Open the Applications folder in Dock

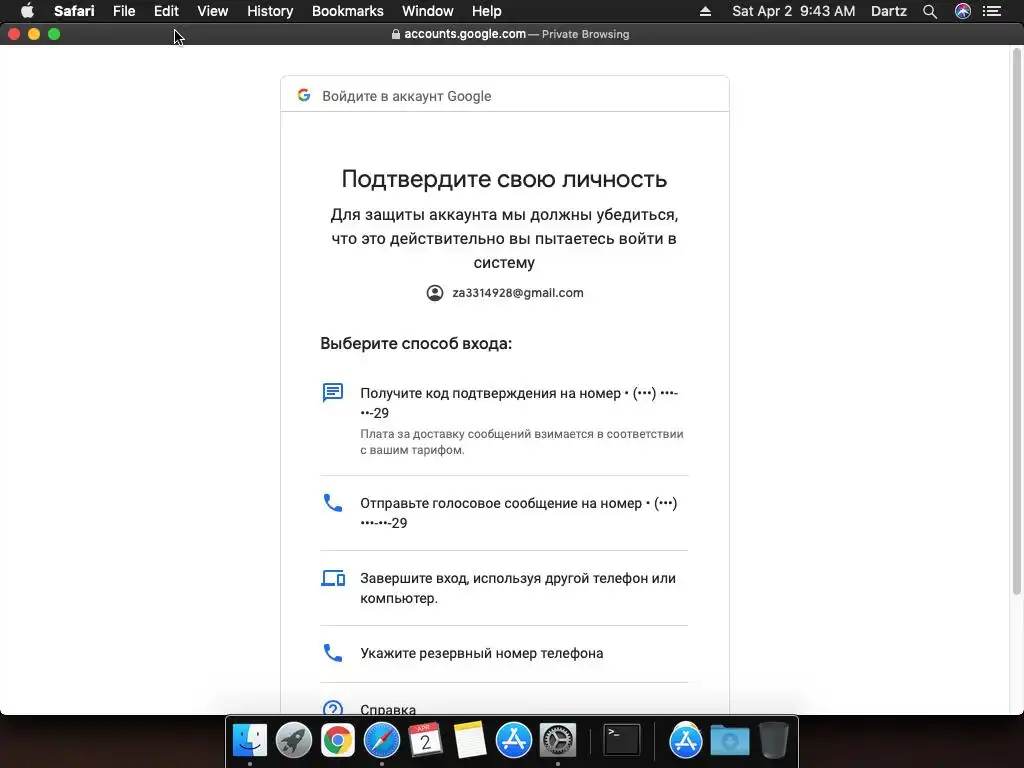pyautogui.click(x=685, y=741)
